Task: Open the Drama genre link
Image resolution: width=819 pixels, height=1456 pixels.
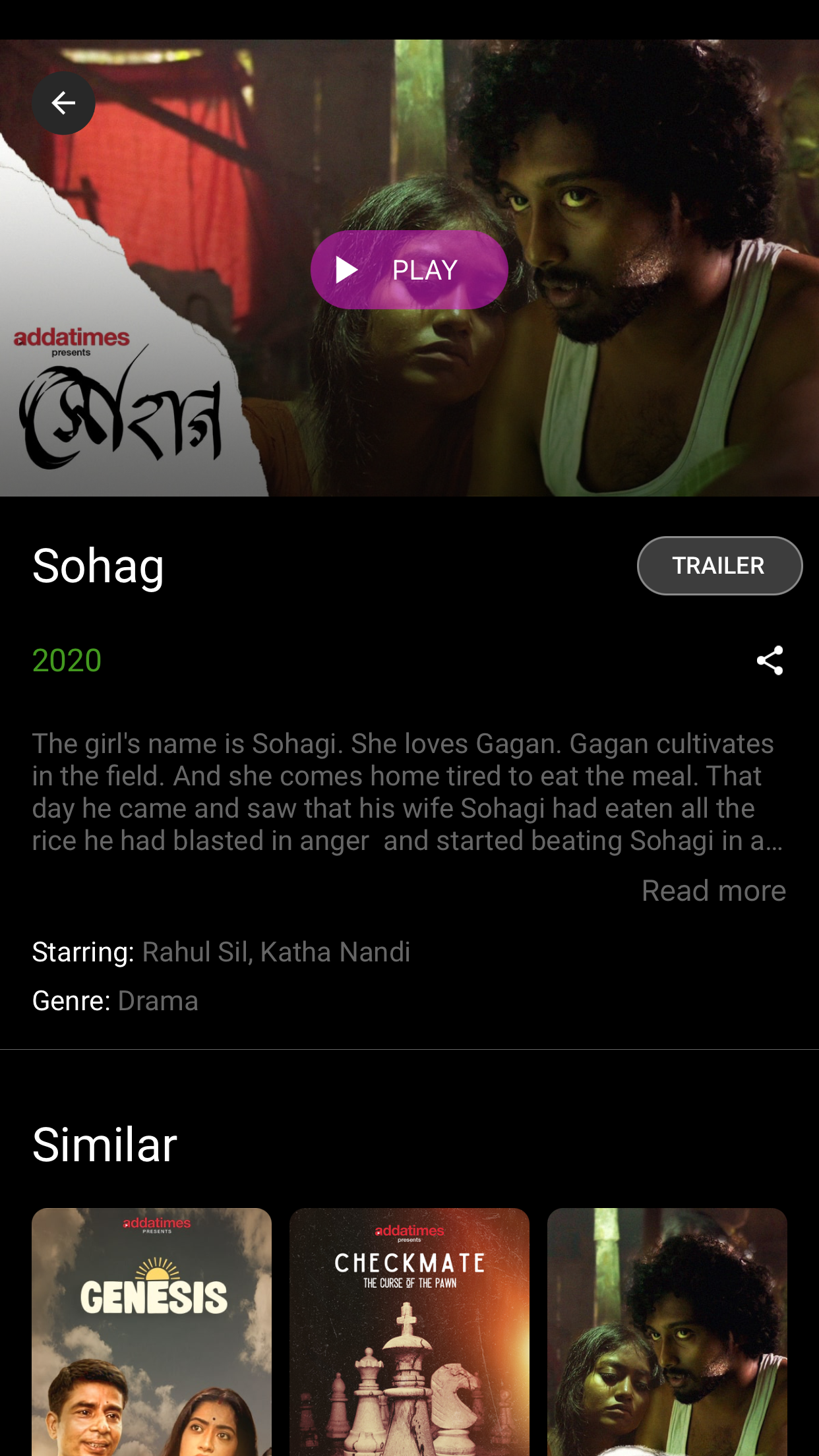Action: pos(158,1001)
